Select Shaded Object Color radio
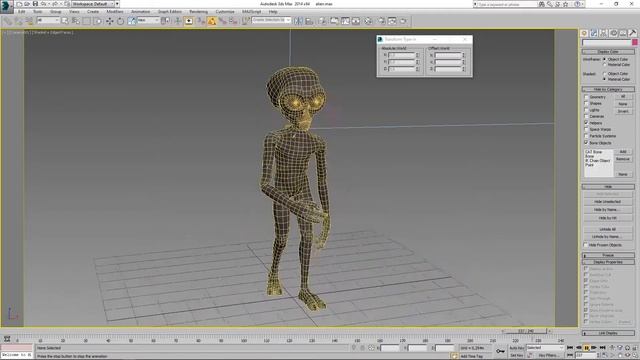This screenshot has width=640, height=360. pos(605,73)
